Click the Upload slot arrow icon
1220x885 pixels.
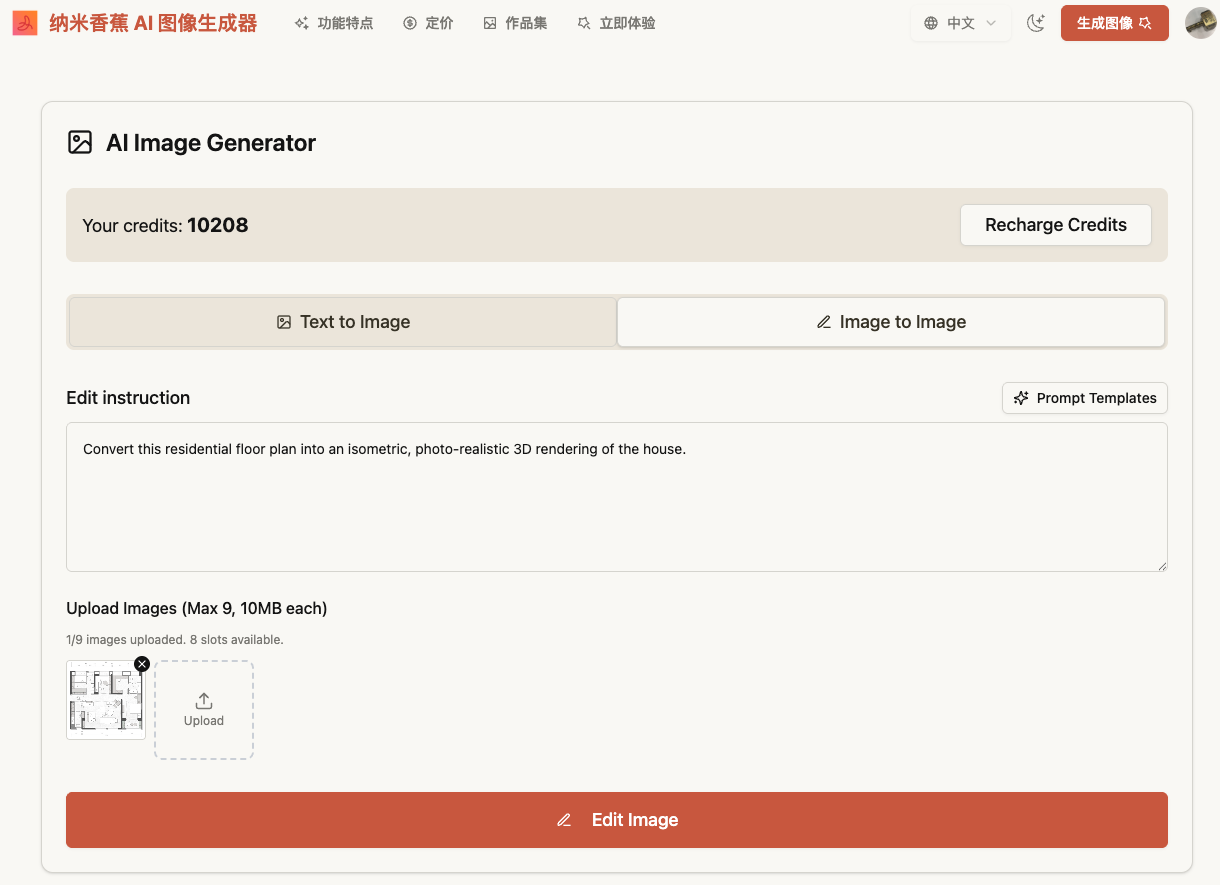click(x=204, y=700)
